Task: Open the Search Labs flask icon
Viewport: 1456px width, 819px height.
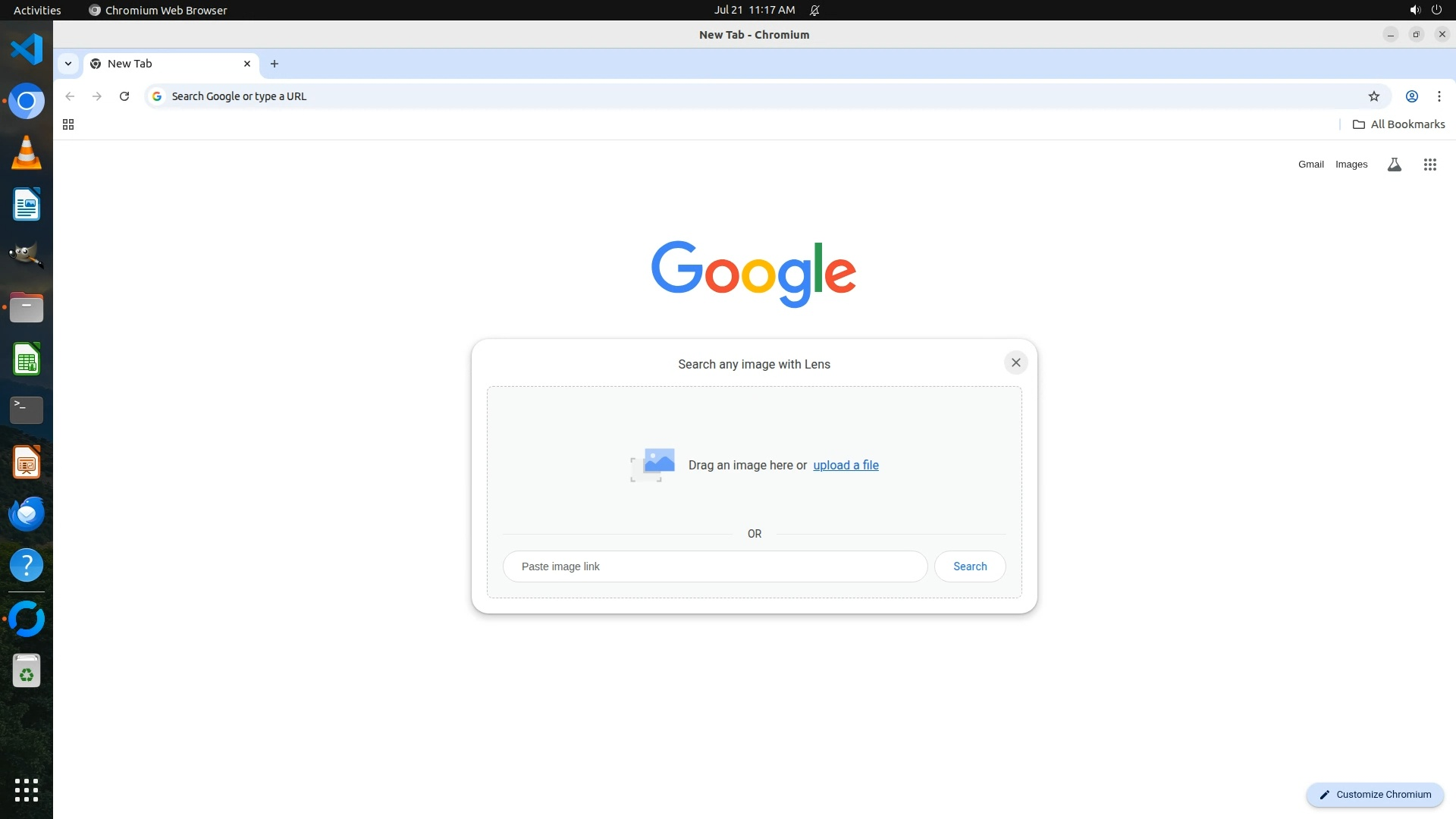Action: [x=1394, y=165]
